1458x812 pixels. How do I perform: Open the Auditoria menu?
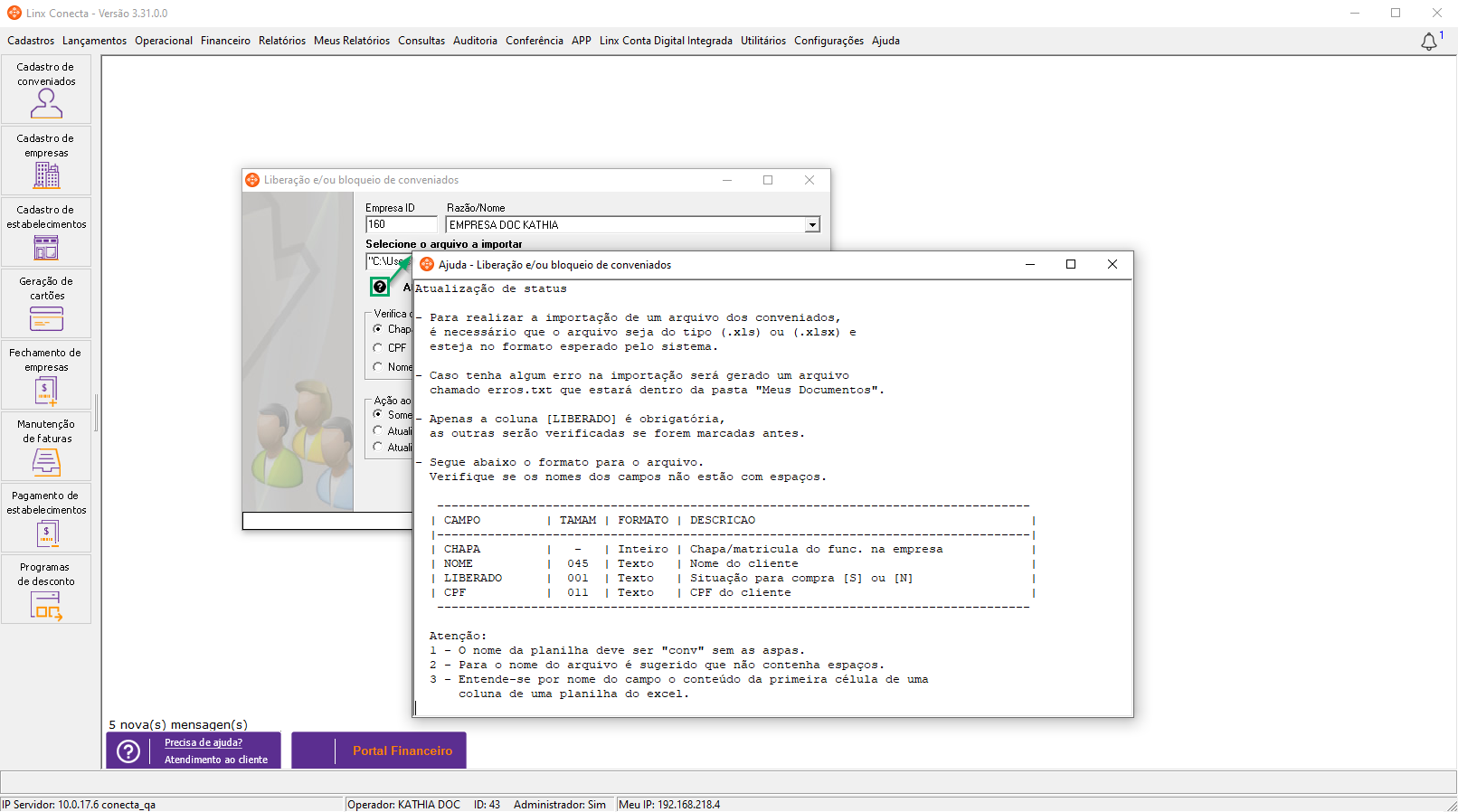coord(475,41)
